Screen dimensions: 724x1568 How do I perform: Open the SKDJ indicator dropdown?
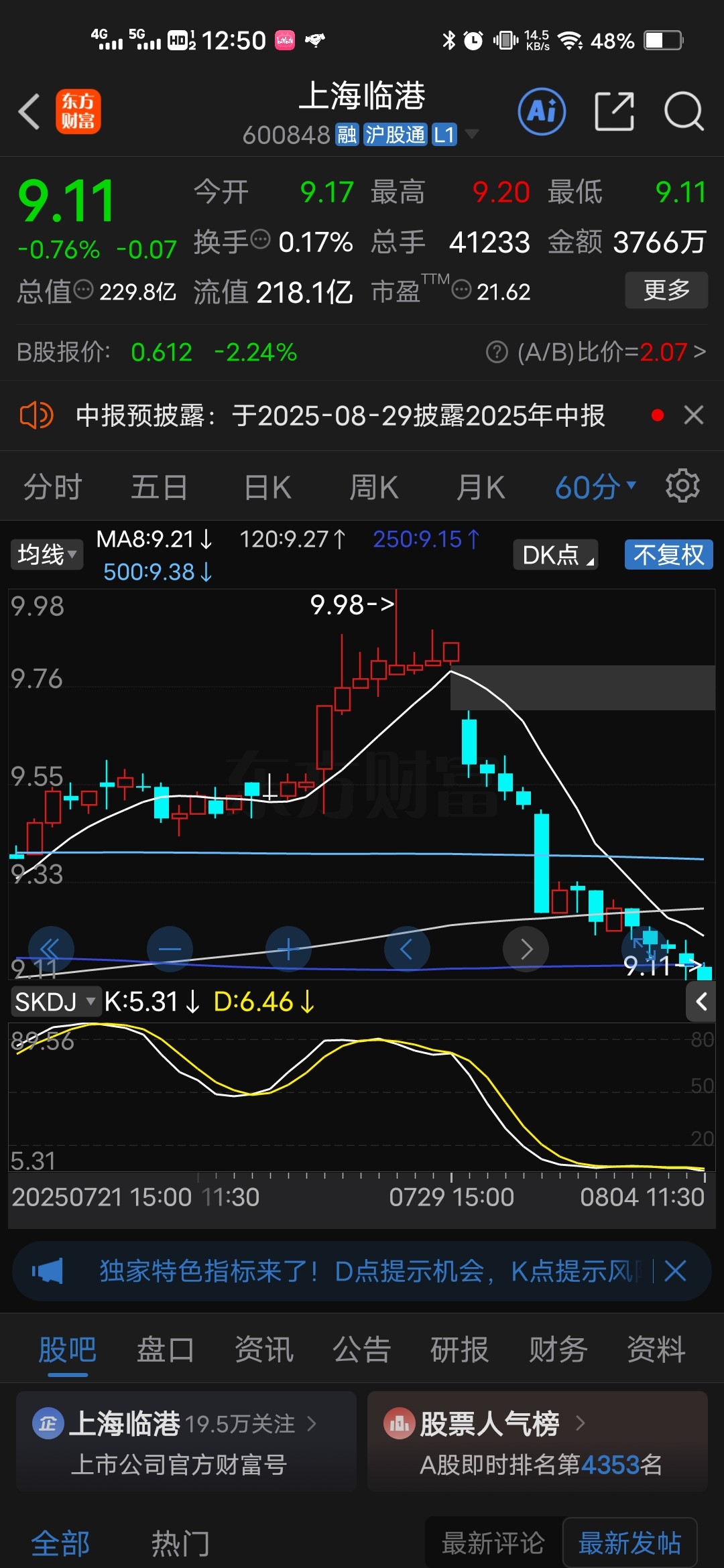pyautogui.click(x=56, y=1002)
